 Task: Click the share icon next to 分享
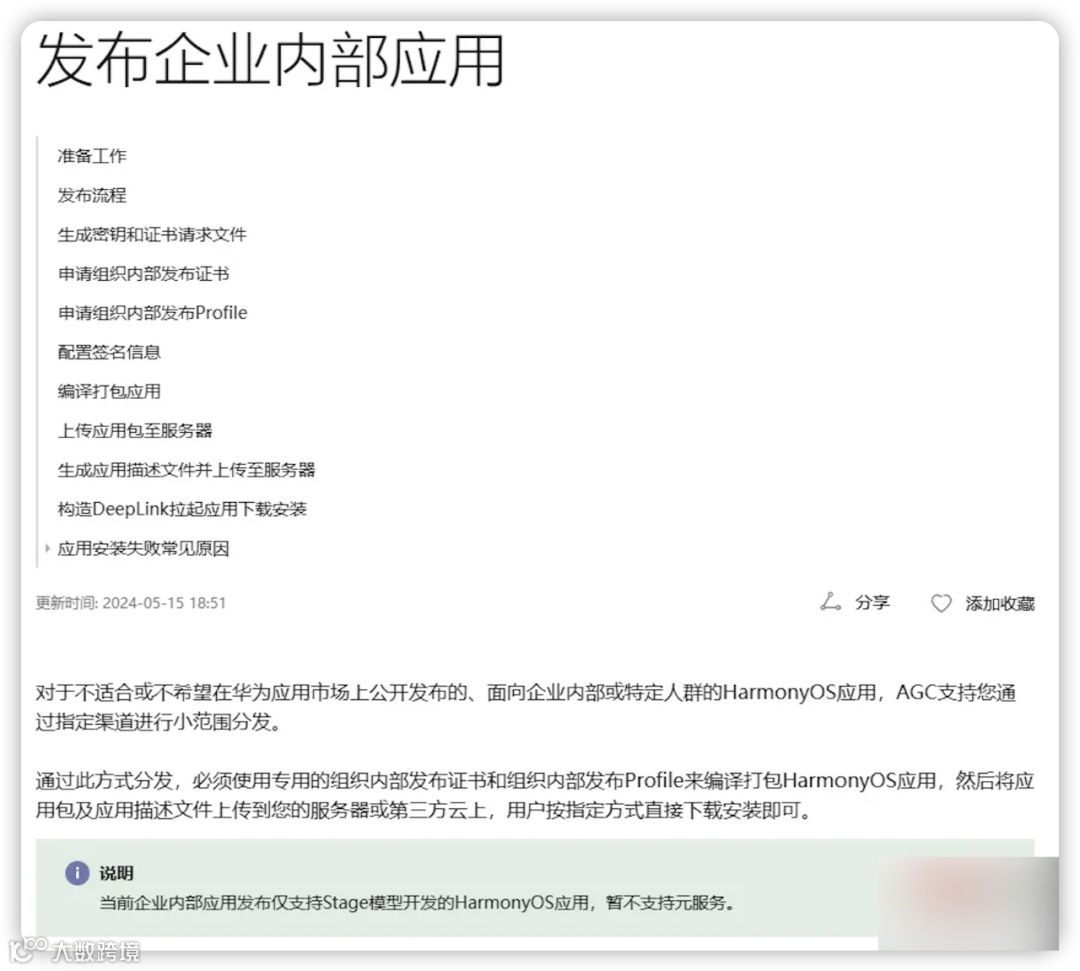(x=830, y=603)
